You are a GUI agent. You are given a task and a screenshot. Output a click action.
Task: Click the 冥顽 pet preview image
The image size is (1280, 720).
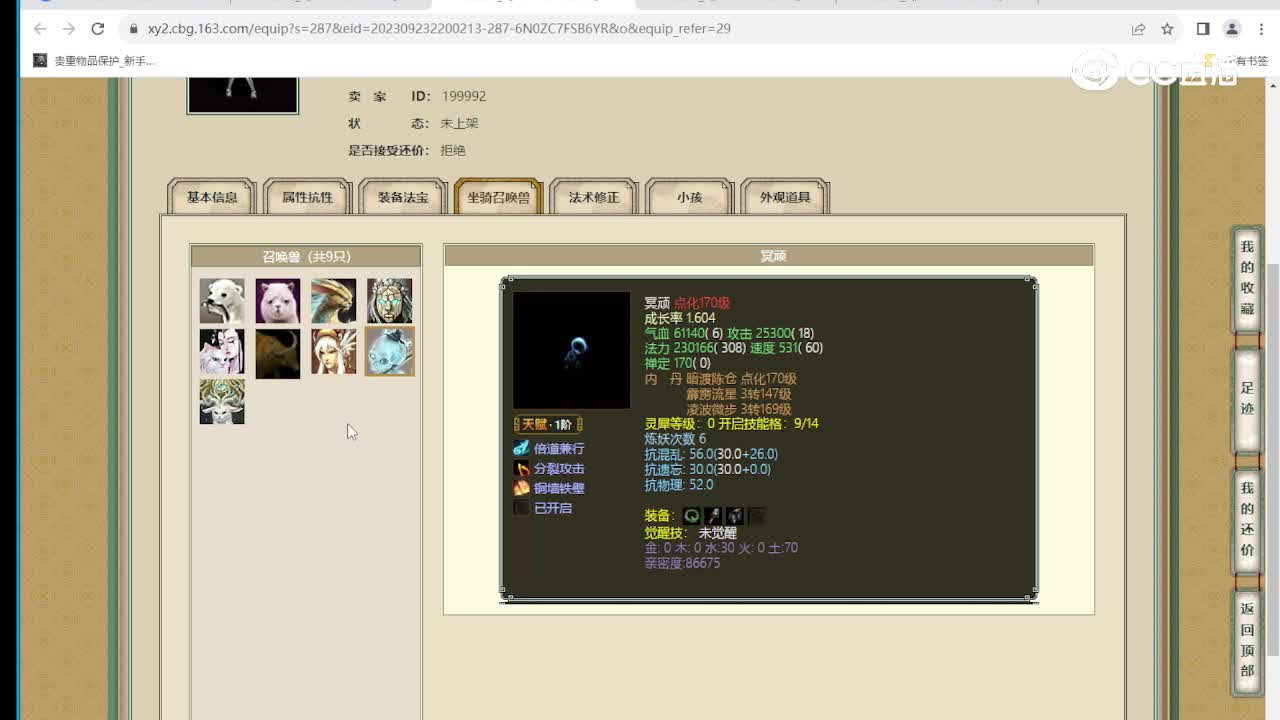point(572,350)
